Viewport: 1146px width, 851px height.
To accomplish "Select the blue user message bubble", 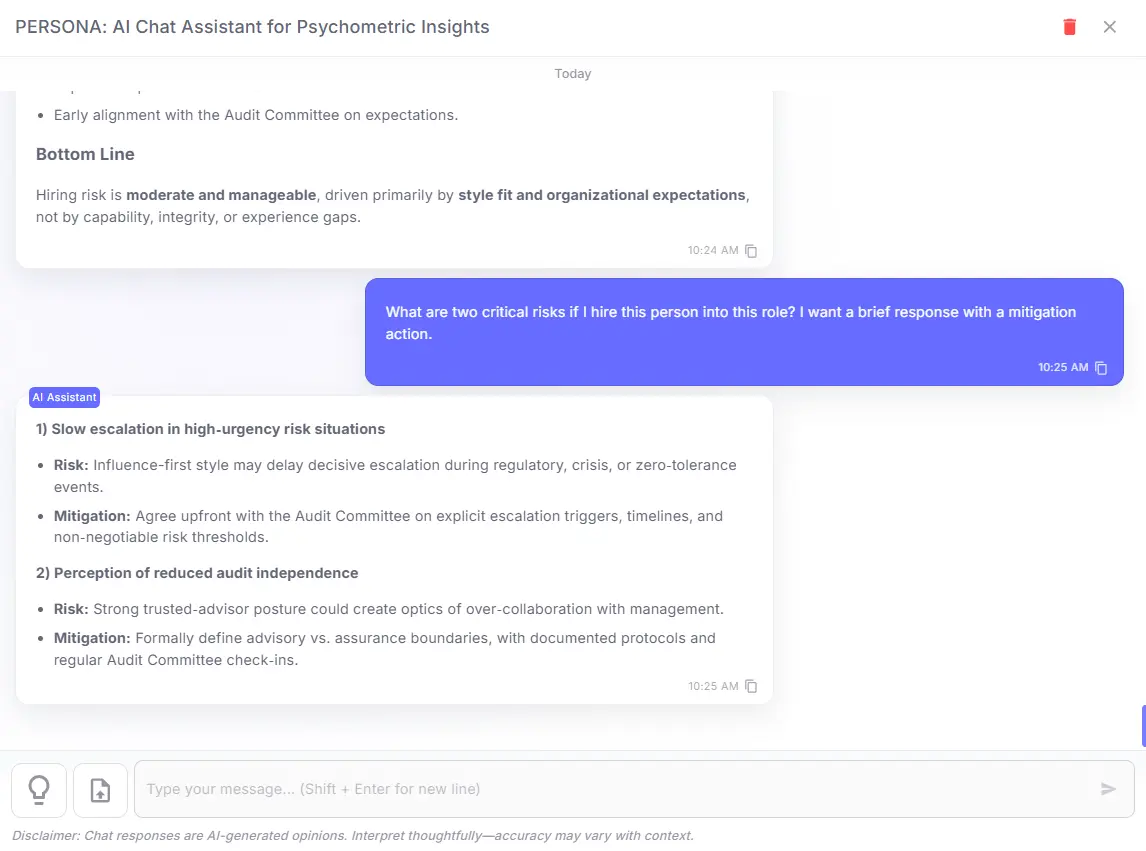I will pyautogui.click(x=745, y=322).
